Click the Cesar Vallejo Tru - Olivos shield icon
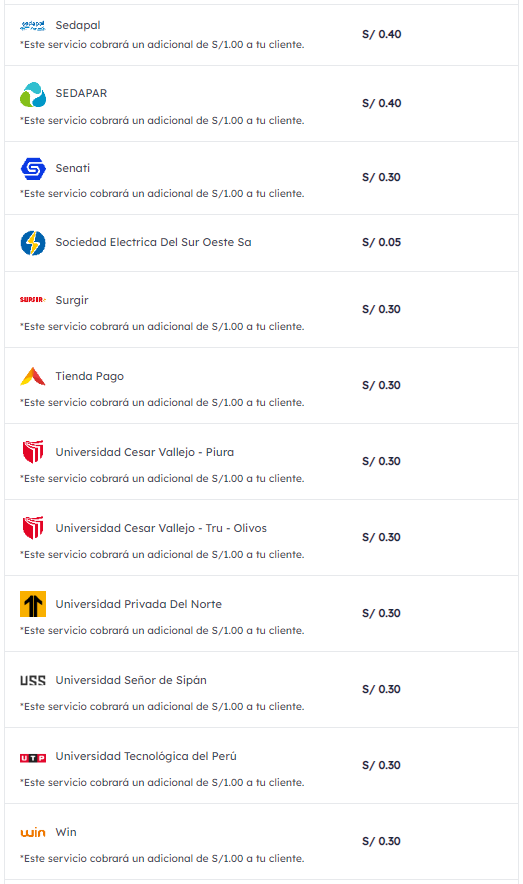This screenshot has width=523, height=884. 33,528
